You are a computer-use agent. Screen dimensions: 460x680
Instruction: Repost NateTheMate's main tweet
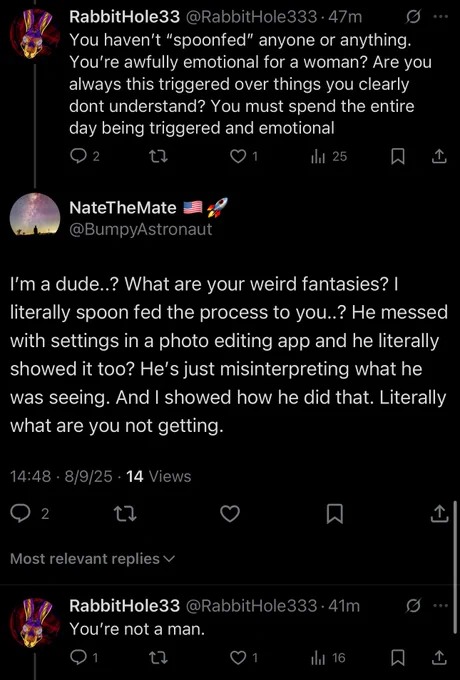[x=125, y=514]
